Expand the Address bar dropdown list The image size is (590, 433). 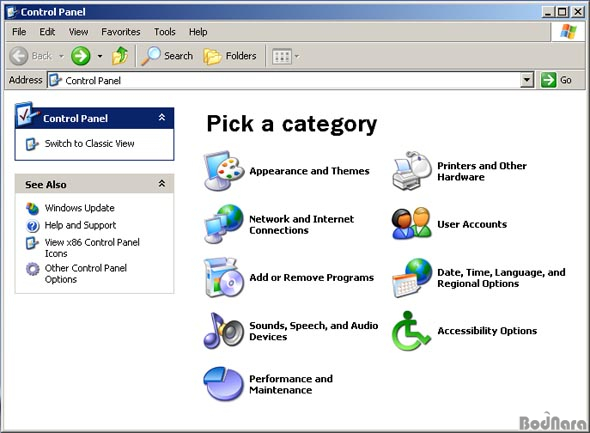(527, 80)
